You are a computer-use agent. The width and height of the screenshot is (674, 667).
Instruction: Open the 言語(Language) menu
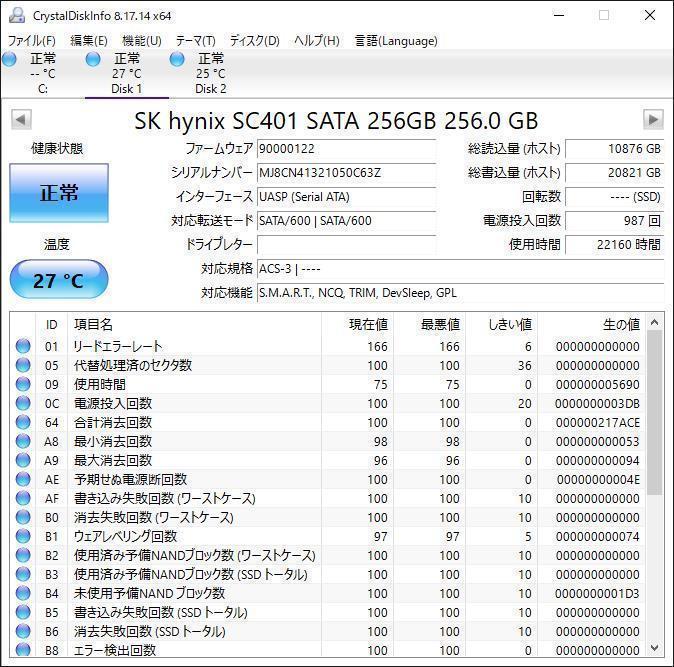[396, 41]
